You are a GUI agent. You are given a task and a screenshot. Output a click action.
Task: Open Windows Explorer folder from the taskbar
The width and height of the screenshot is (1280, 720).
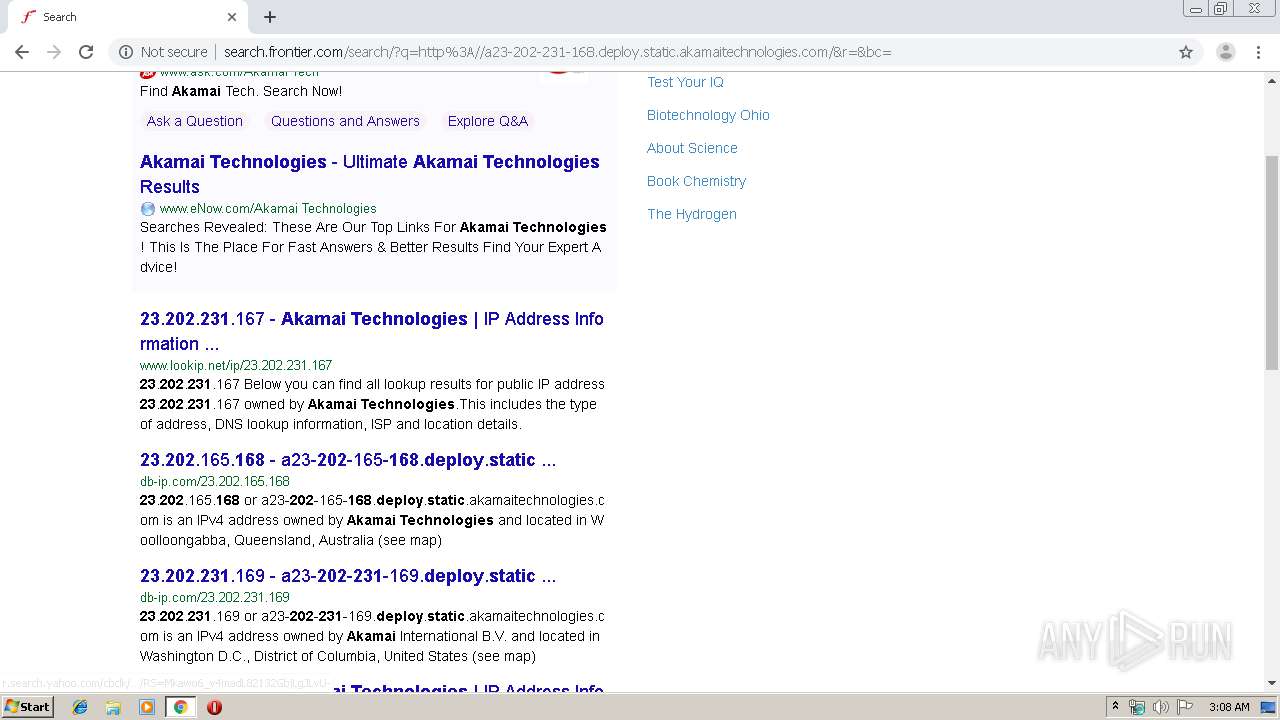(113, 707)
